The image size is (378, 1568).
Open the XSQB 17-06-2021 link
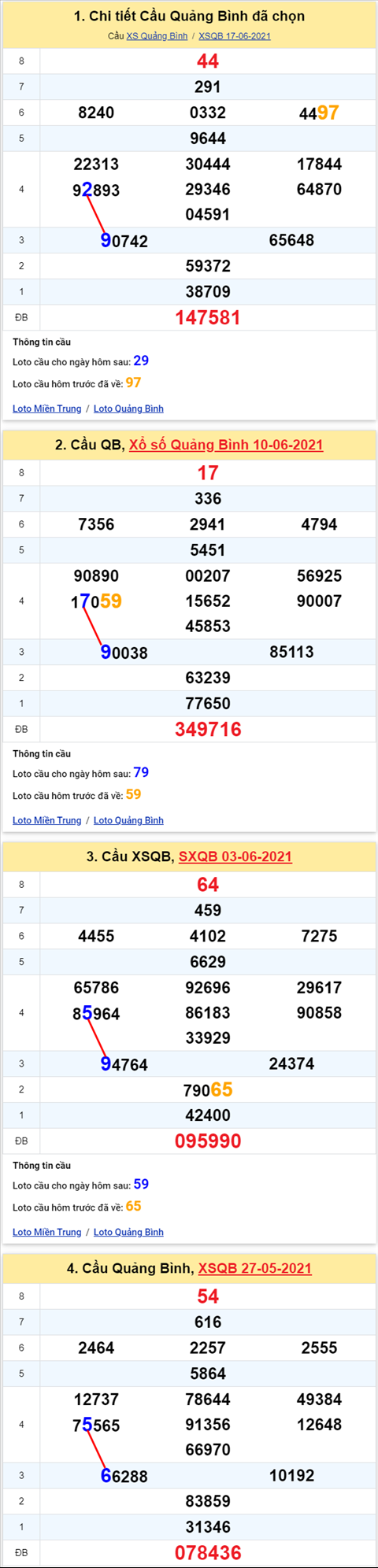tap(235, 36)
